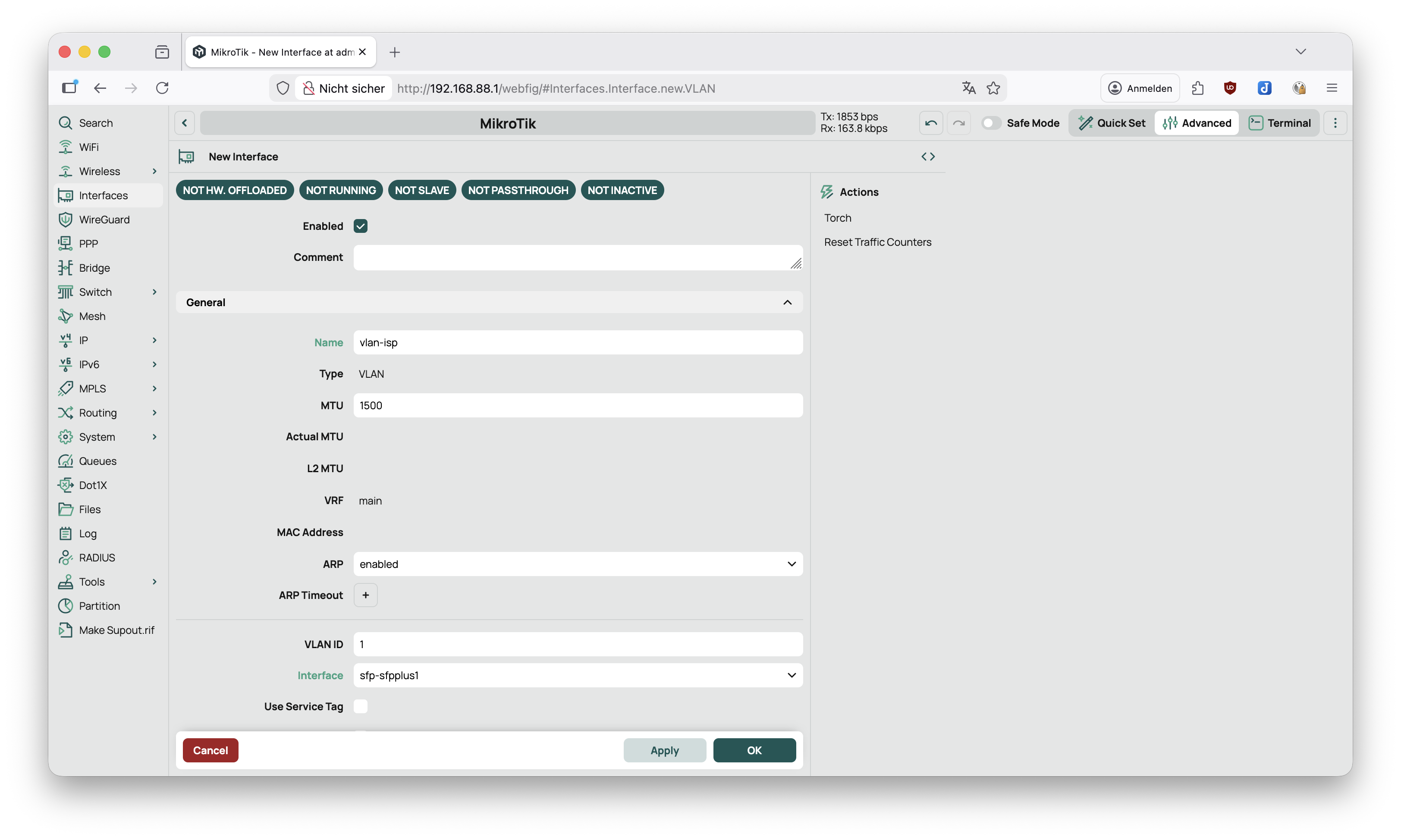Open the uBlock Origin extension icon

pyautogui.click(x=1229, y=88)
